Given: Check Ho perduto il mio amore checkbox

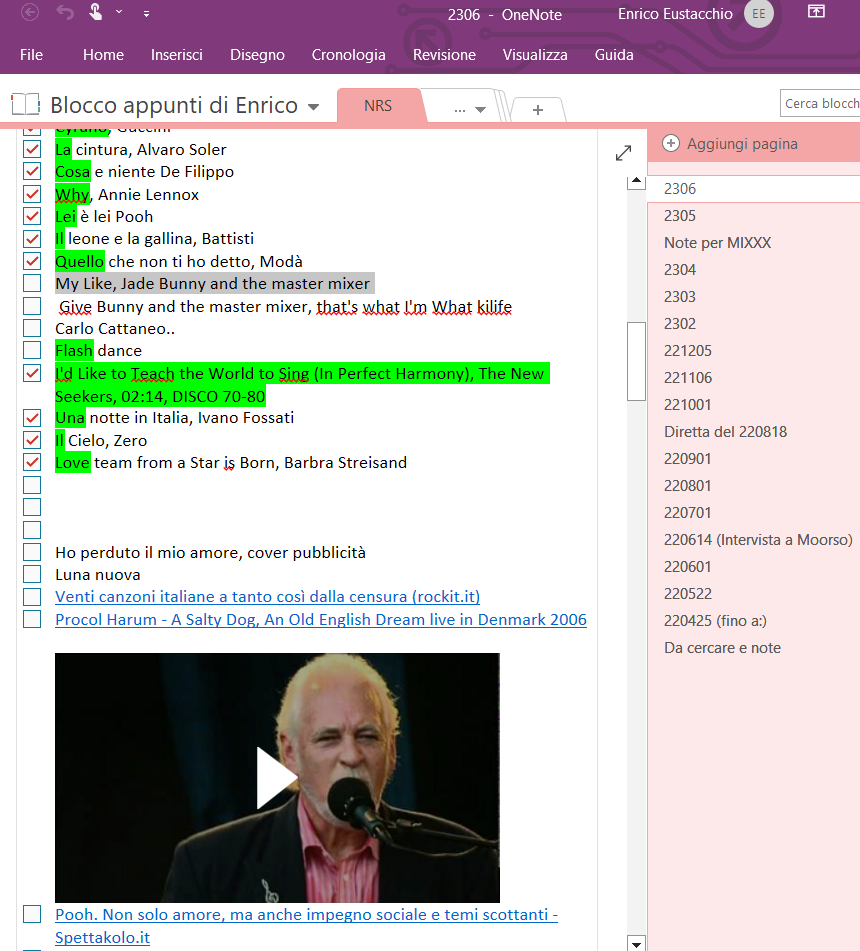Looking at the screenshot, I should click(32, 553).
